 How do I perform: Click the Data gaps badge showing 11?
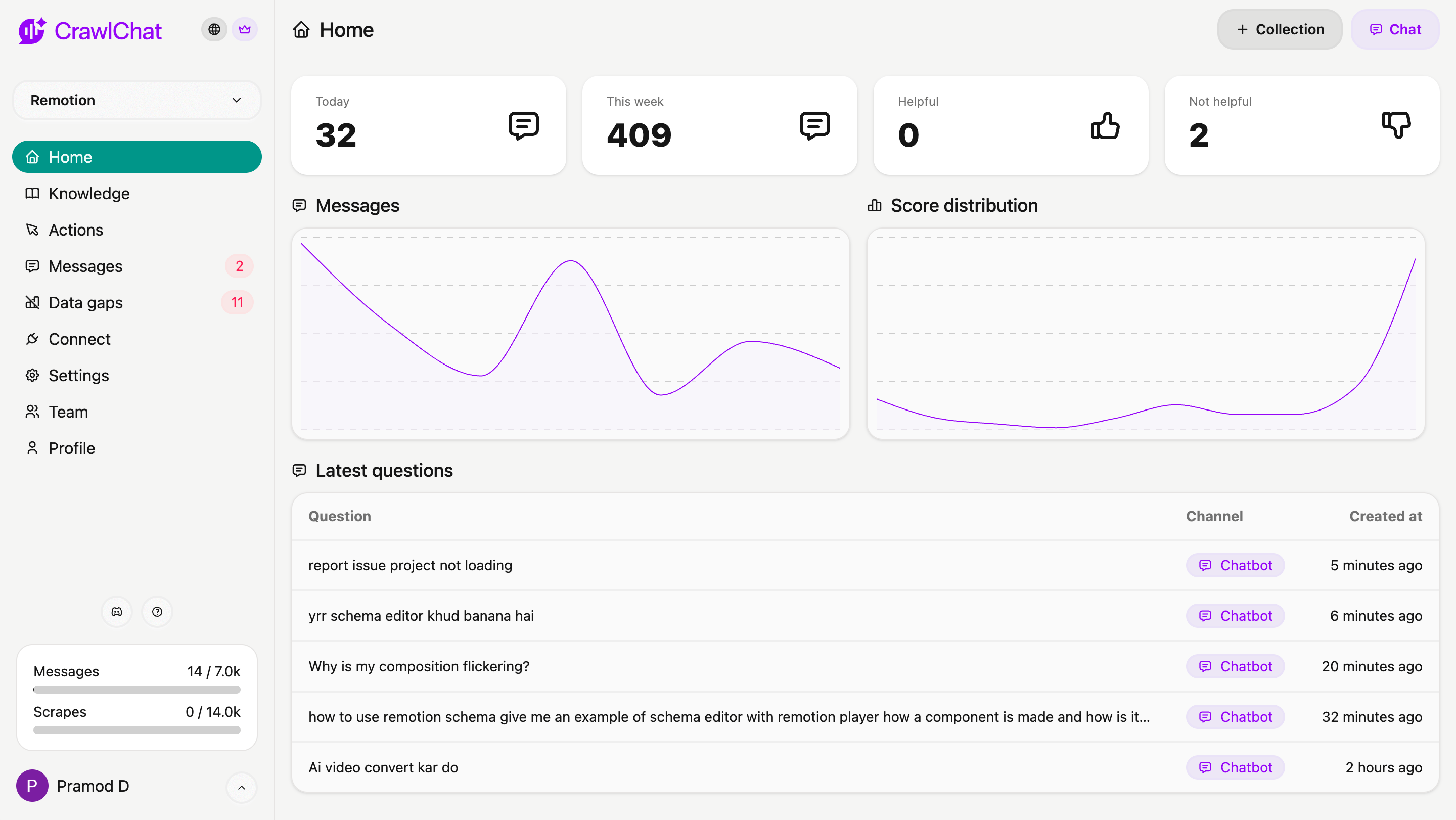pyautogui.click(x=238, y=302)
